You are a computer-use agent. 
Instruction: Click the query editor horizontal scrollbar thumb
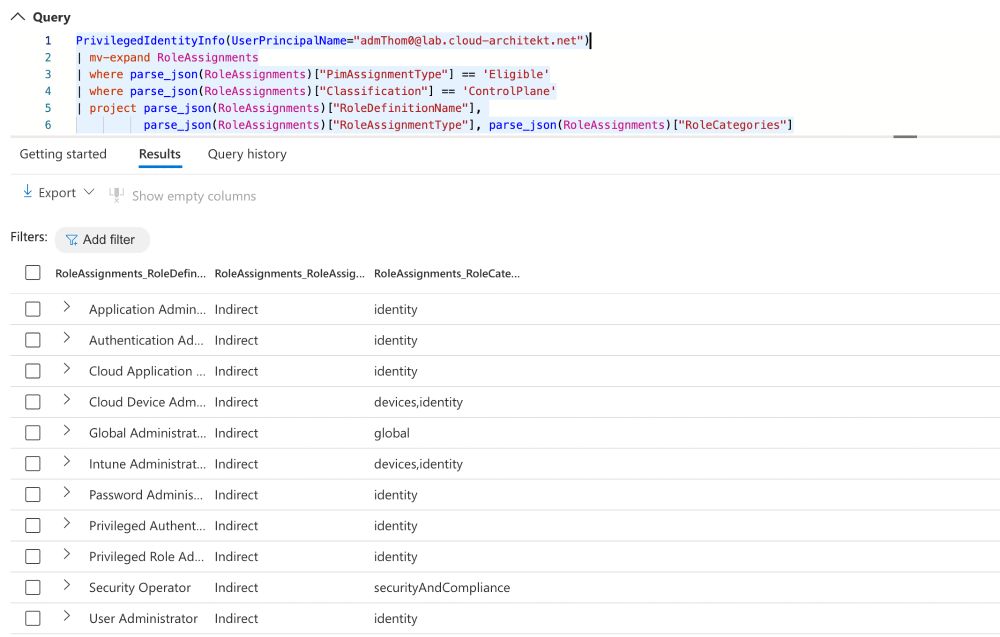click(905, 136)
